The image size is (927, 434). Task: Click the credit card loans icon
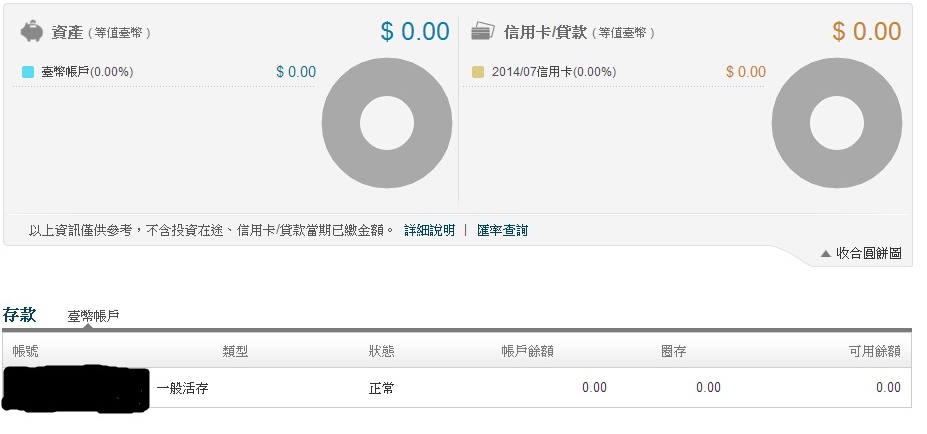pos(482,31)
